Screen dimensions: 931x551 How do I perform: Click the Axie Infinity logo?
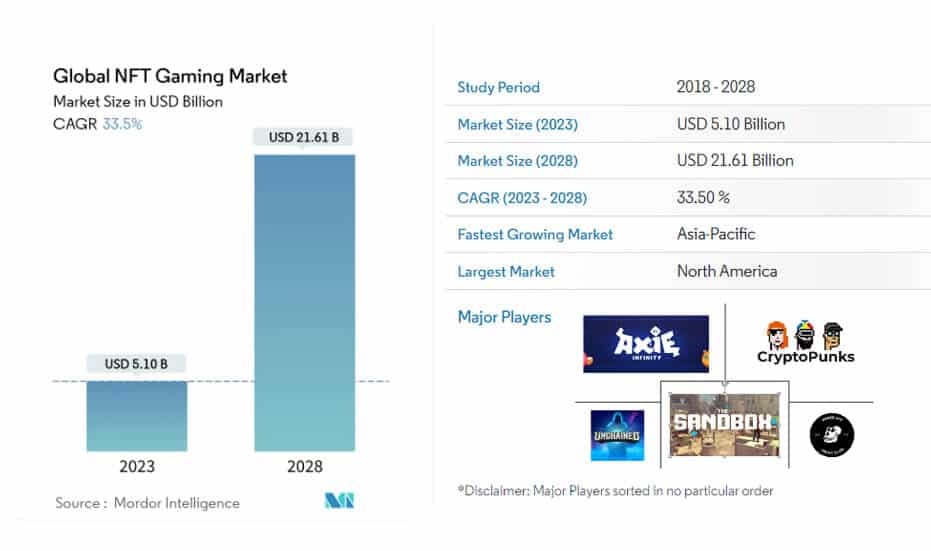coord(645,344)
